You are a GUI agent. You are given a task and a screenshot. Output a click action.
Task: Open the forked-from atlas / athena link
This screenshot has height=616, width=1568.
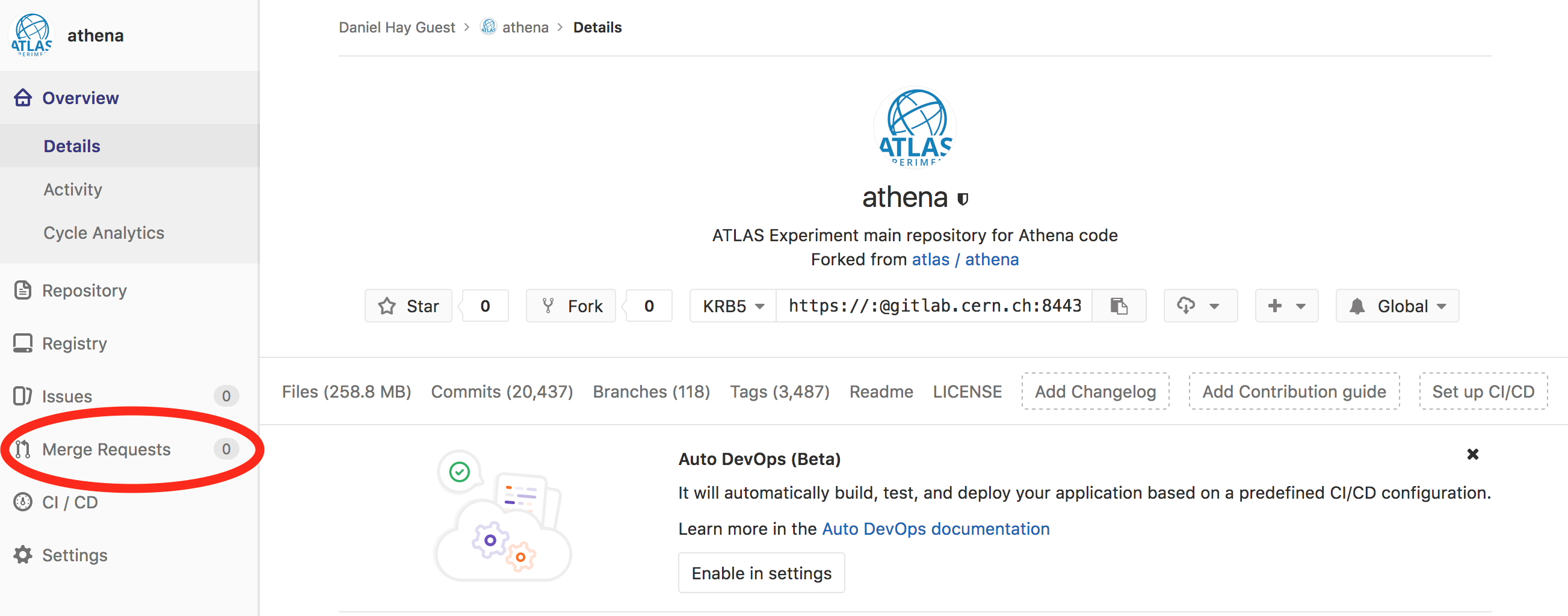click(965, 259)
